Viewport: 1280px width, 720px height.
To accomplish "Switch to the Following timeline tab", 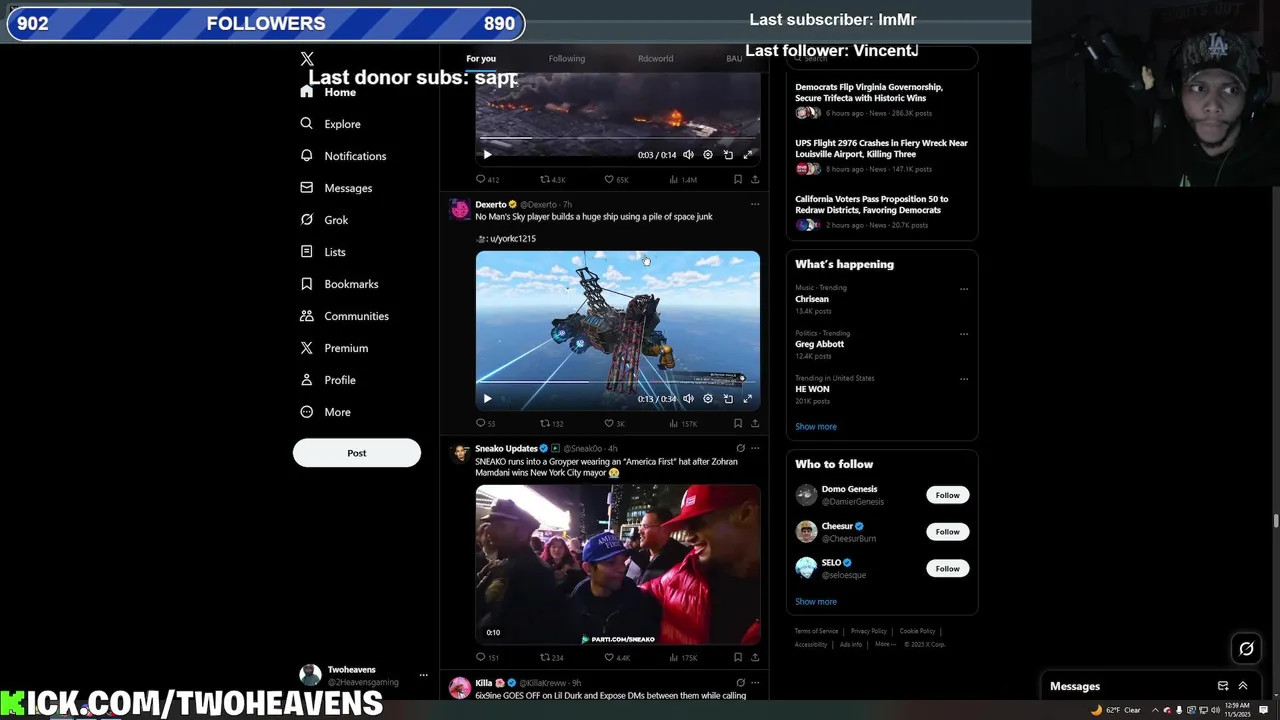I will [x=567, y=58].
